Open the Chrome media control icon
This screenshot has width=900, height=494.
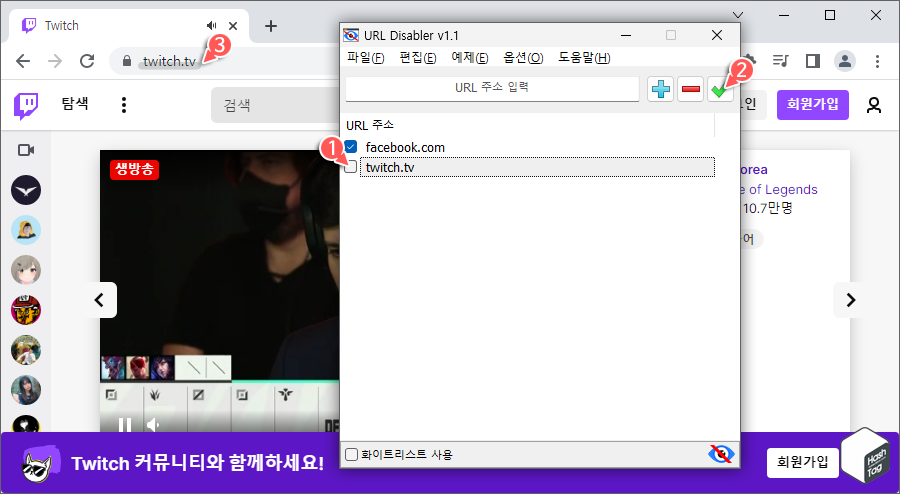pyautogui.click(x=781, y=61)
